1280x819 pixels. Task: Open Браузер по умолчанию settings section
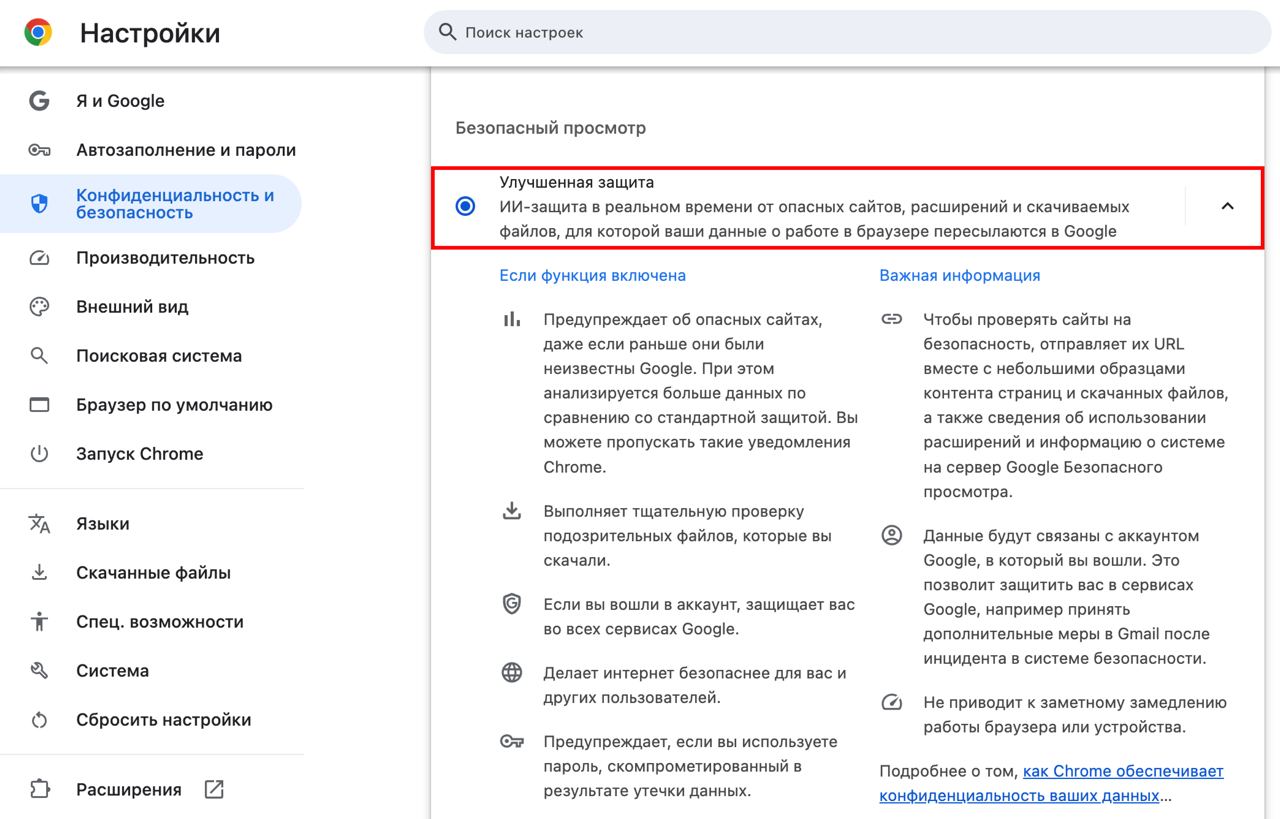(x=174, y=405)
